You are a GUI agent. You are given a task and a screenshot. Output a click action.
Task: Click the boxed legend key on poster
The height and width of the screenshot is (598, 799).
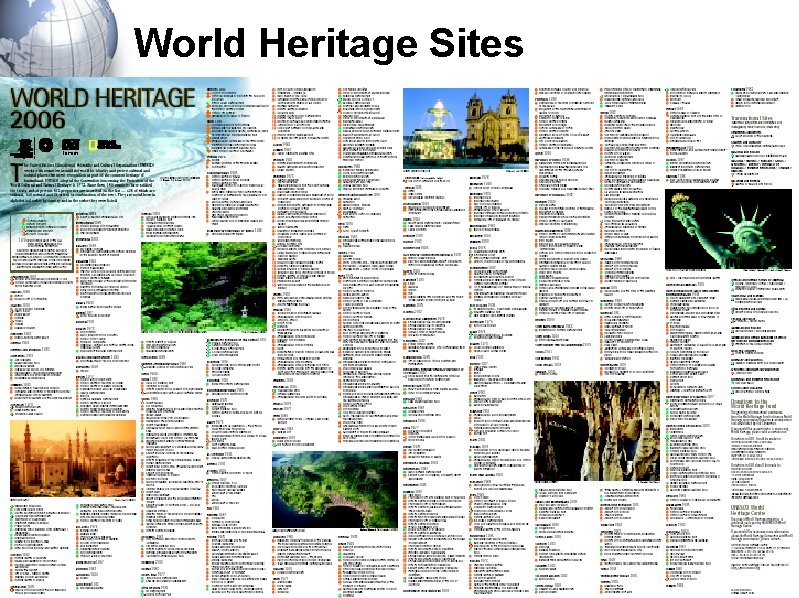[x=42, y=242]
